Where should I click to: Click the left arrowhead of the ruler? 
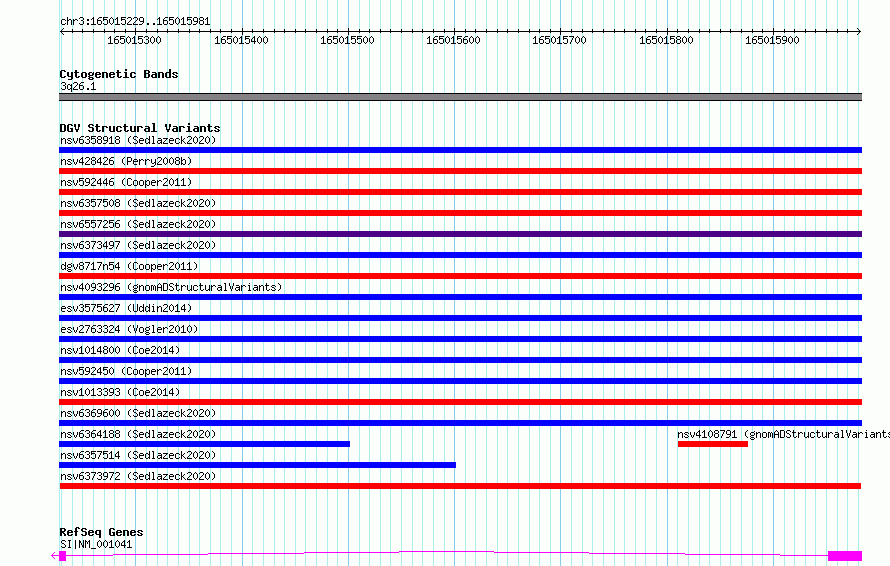coord(62,32)
